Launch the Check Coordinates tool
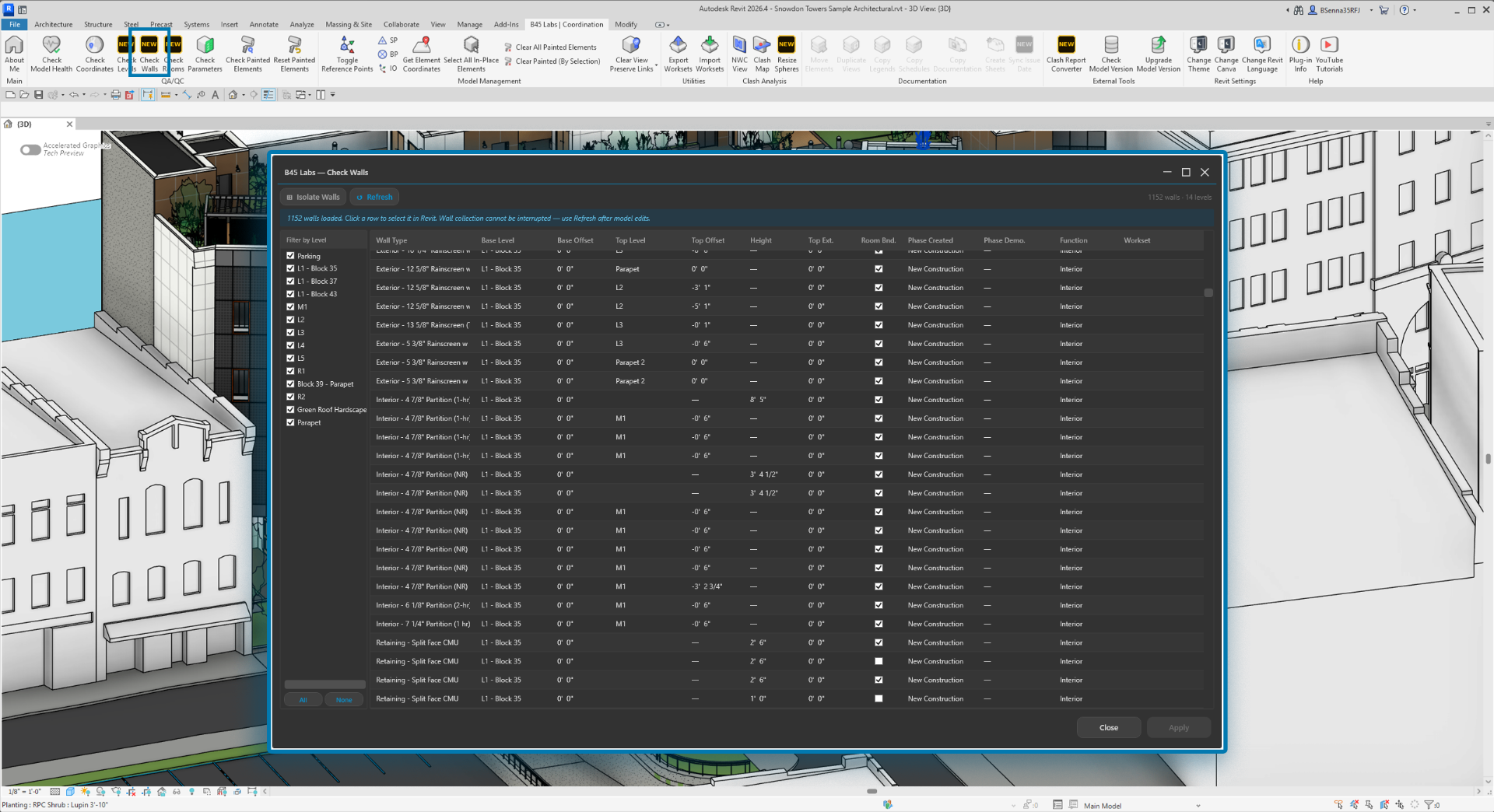Screen dimensions: 1494x812 [x=95, y=54]
